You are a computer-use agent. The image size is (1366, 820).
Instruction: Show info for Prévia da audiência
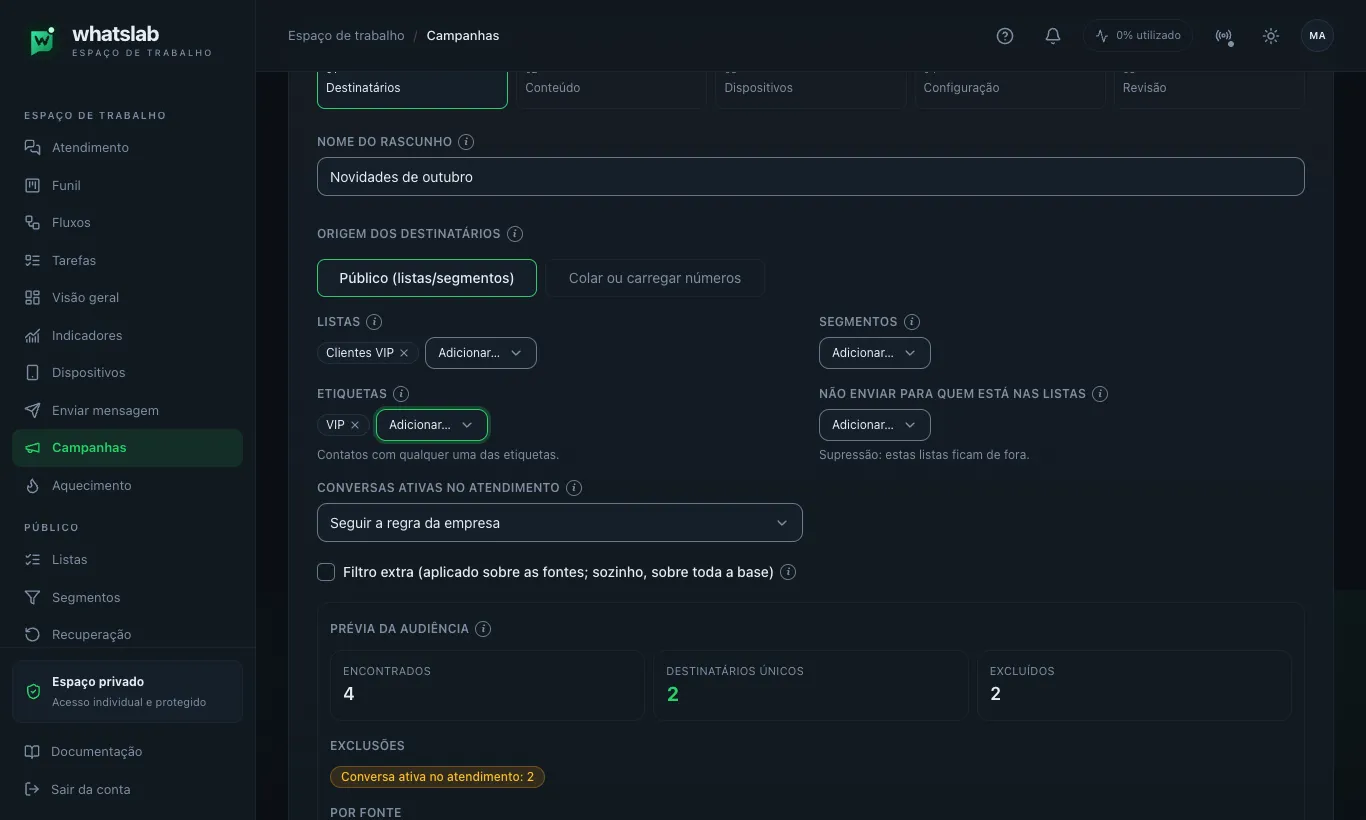pyautogui.click(x=483, y=629)
